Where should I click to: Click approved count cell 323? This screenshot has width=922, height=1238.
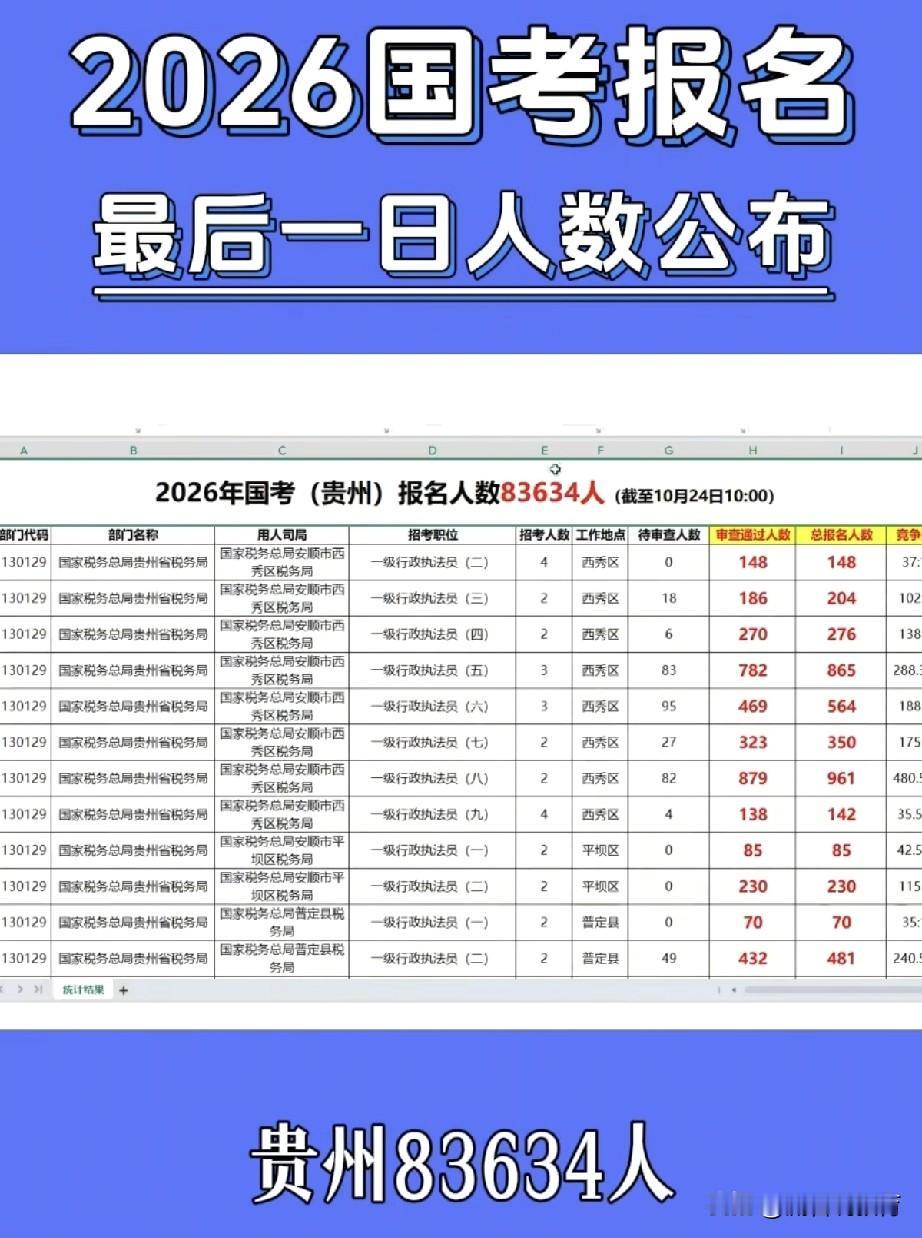pos(753,742)
